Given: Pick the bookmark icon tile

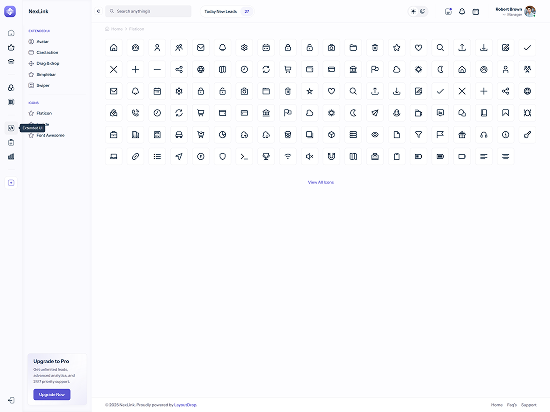Looking at the screenshot, I should click(x=505, y=113).
